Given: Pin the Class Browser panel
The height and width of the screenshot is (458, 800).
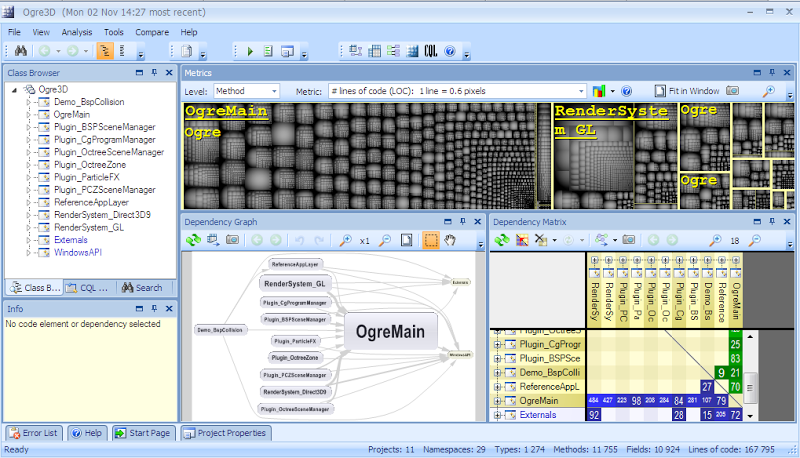Looking at the screenshot, I should click(154, 73).
